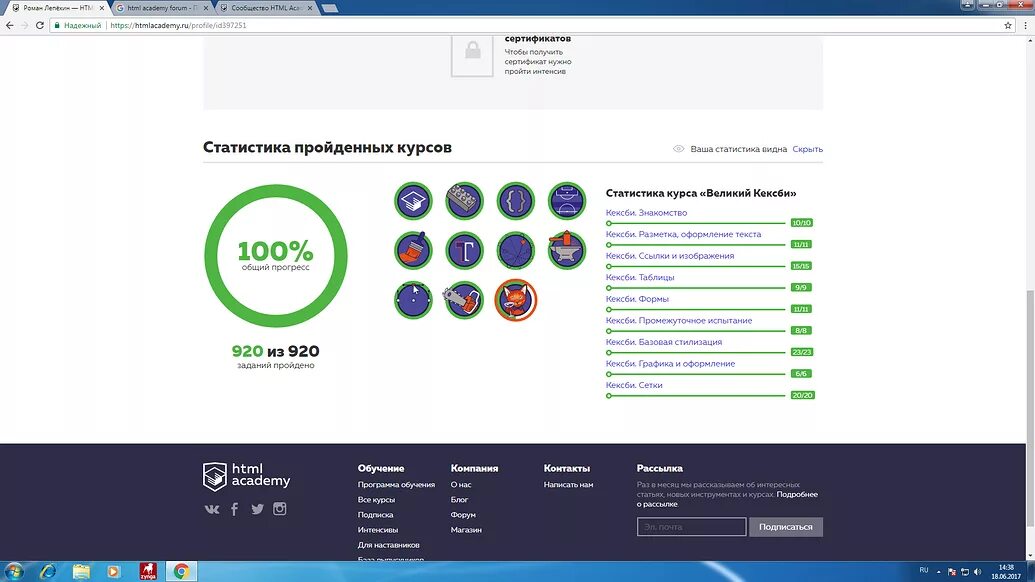The height and width of the screenshot is (582, 1035).
Task: Open Блог footer link
Action: [459, 500]
